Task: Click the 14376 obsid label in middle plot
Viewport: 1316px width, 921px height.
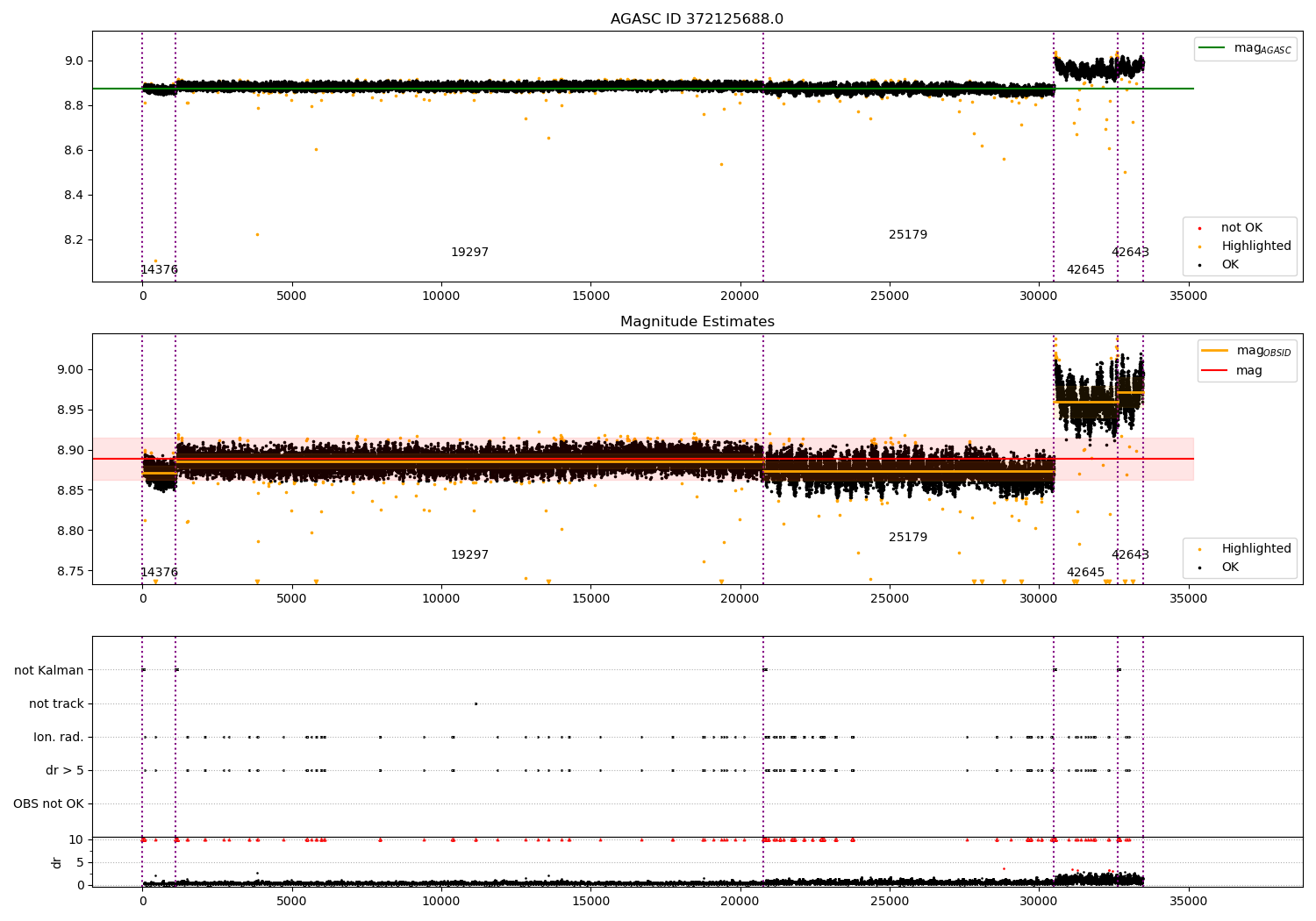Action: (x=159, y=573)
